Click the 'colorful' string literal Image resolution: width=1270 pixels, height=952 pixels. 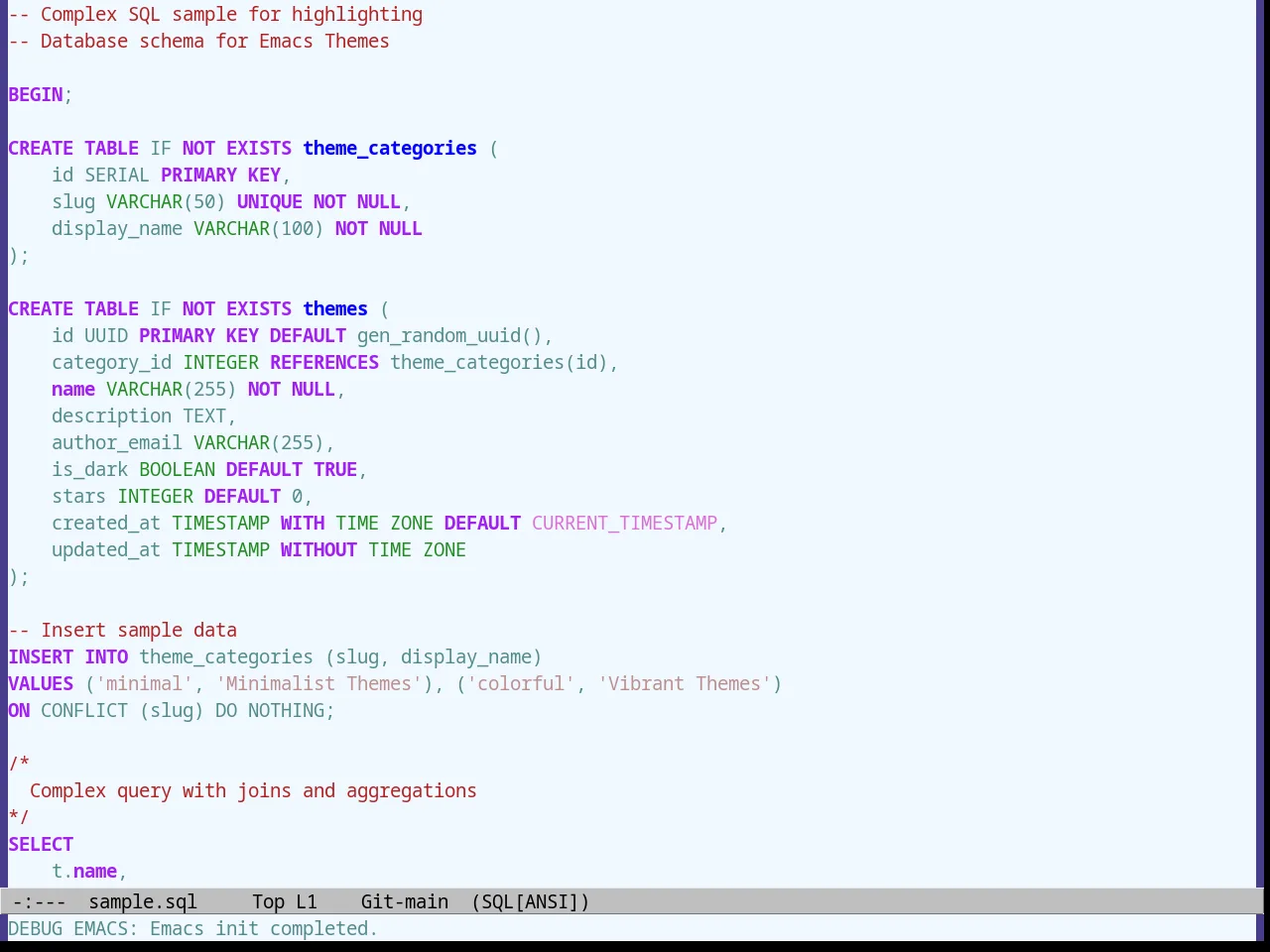521,683
